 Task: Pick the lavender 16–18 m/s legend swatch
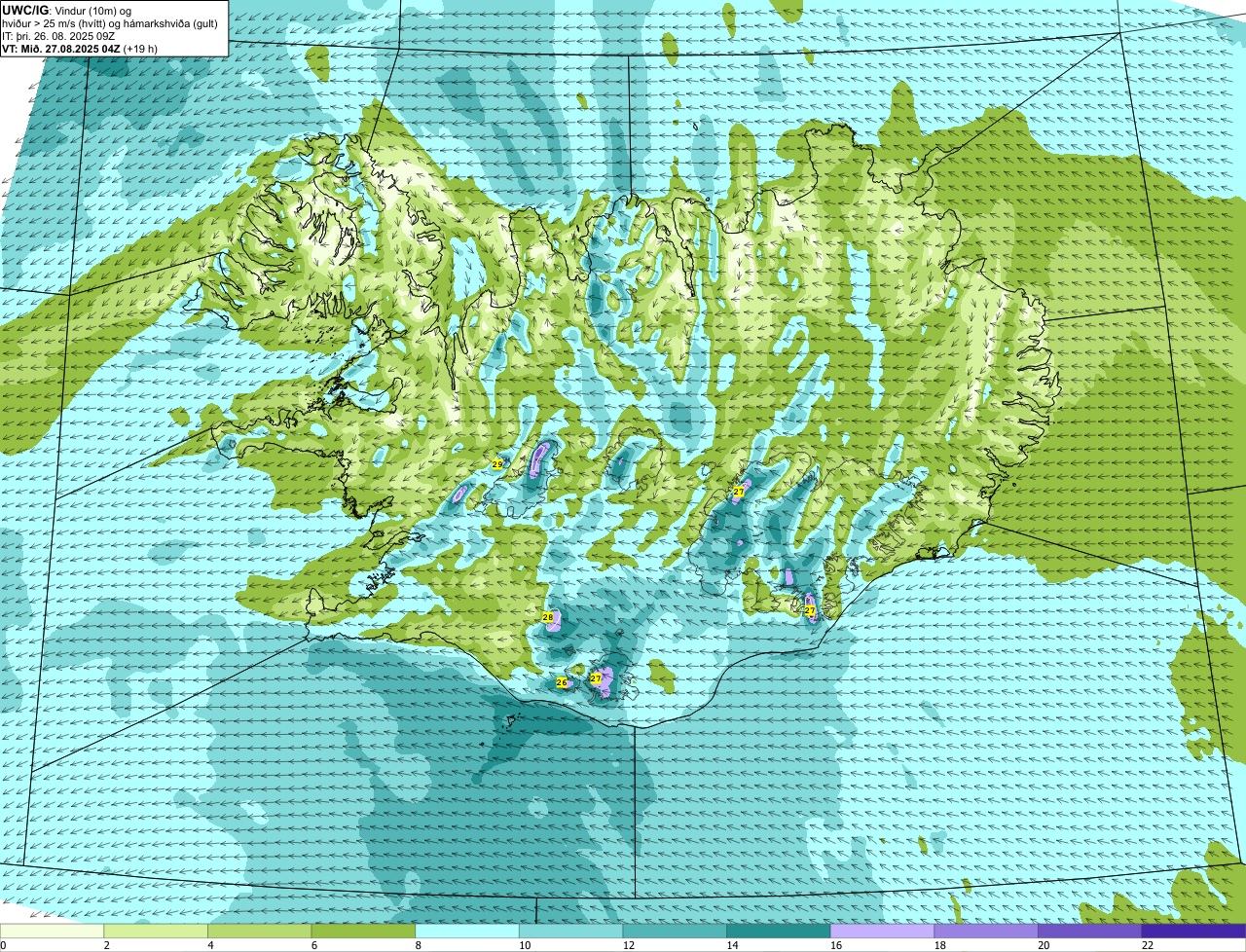point(882,932)
